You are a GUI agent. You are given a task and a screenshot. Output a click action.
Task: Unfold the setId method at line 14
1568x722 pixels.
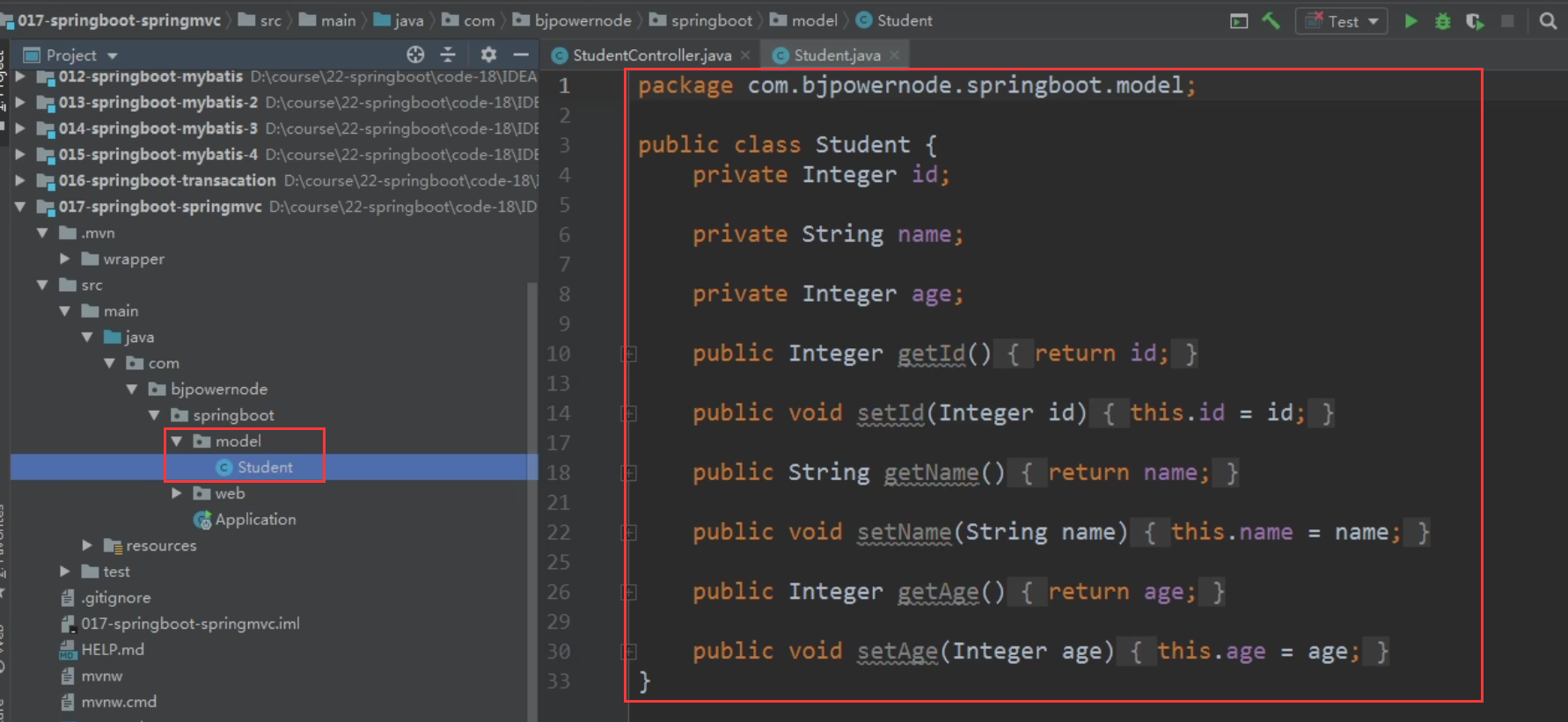629,413
